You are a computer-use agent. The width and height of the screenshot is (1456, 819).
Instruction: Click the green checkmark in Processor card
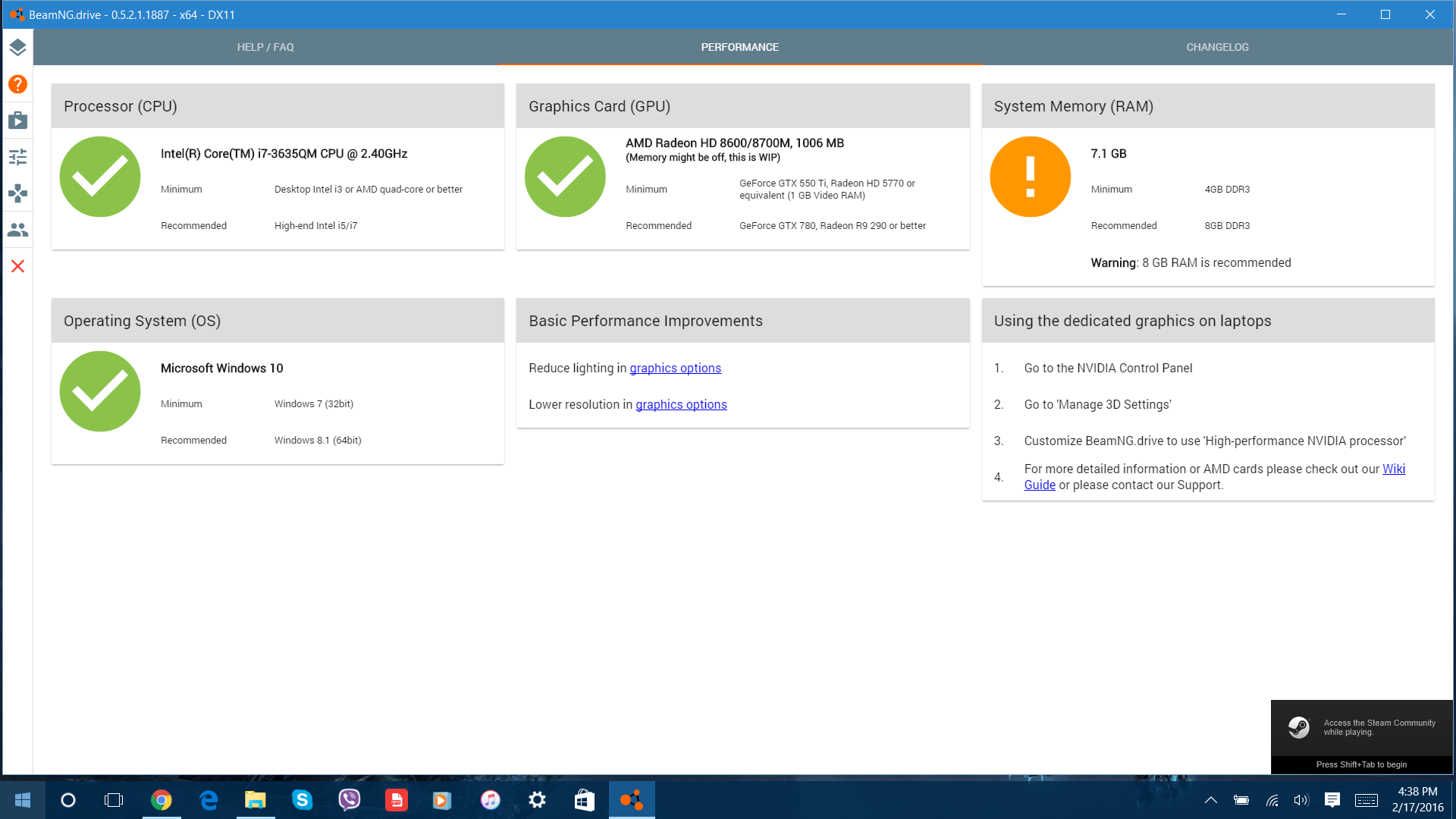click(100, 177)
